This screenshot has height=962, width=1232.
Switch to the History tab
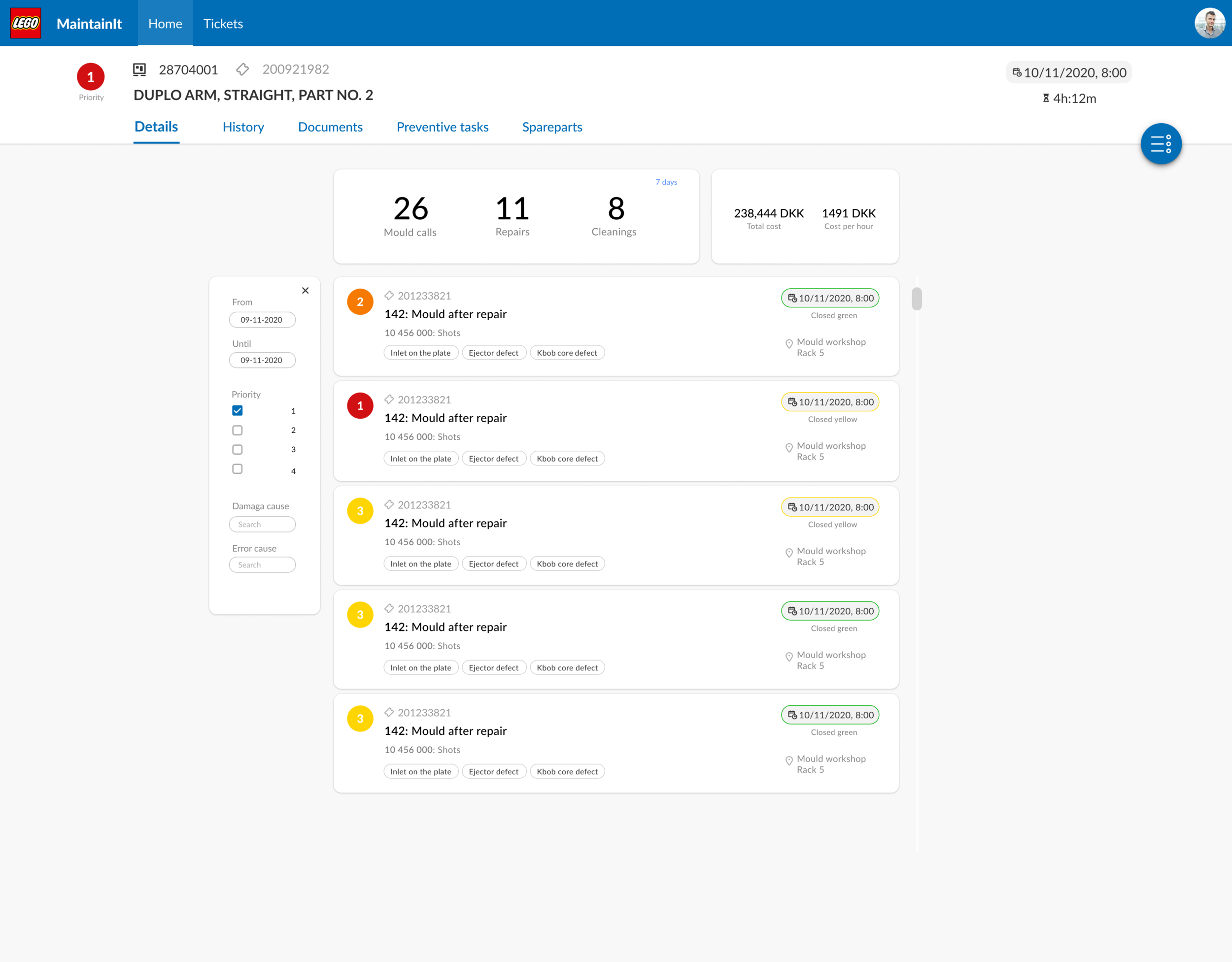(x=243, y=127)
